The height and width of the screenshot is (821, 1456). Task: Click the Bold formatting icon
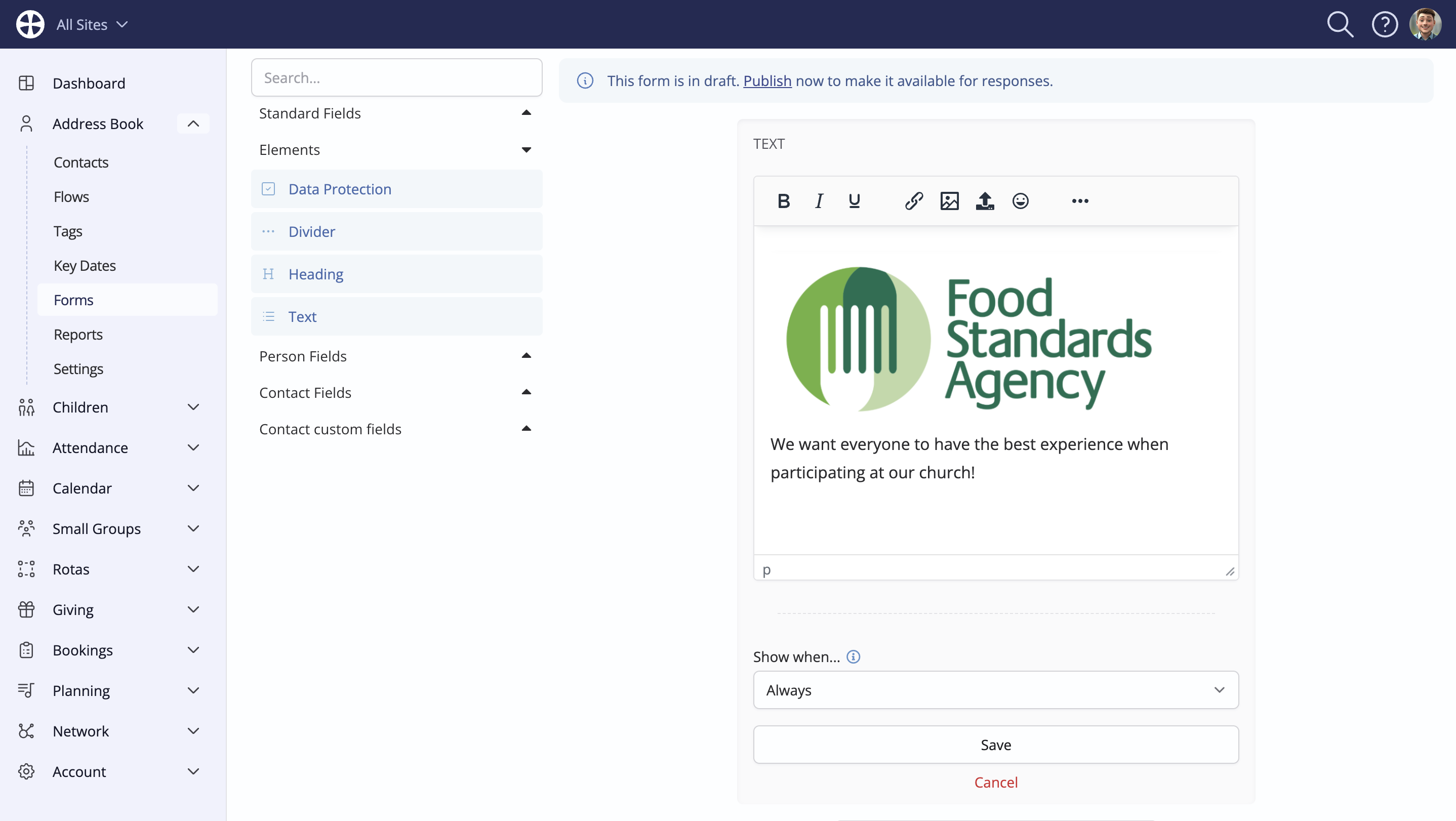pos(783,201)
